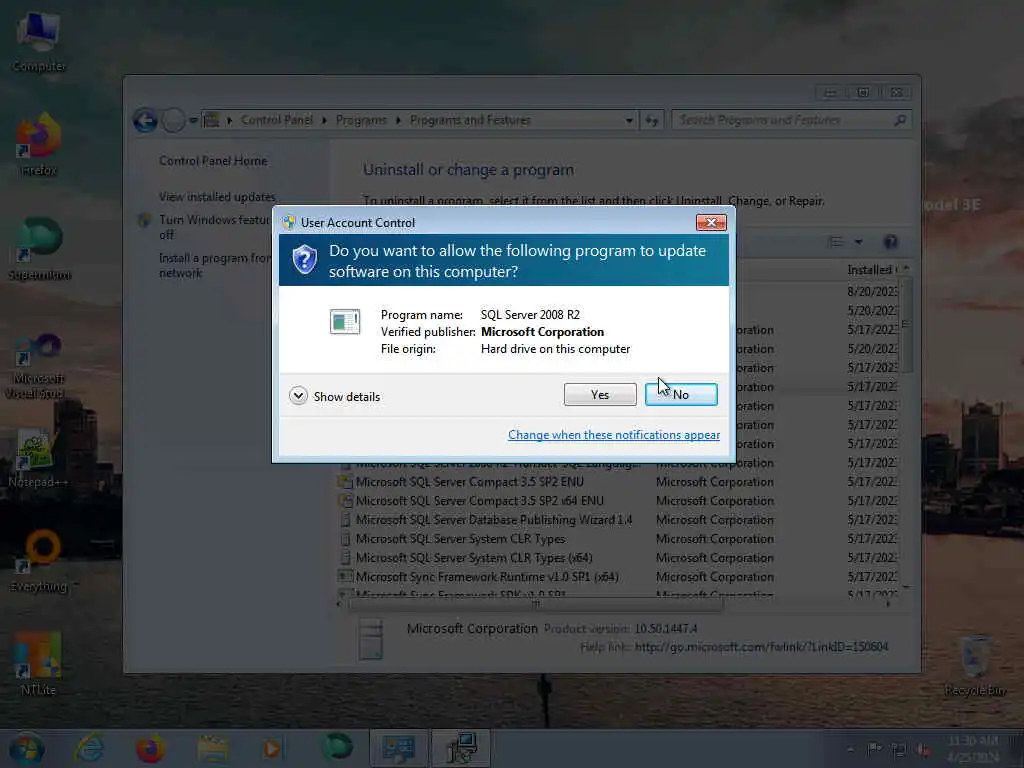Open Change when these notifications appear link
This screenshot has height=768, width=1024.
pyautogui.click(x=614, y=435)
